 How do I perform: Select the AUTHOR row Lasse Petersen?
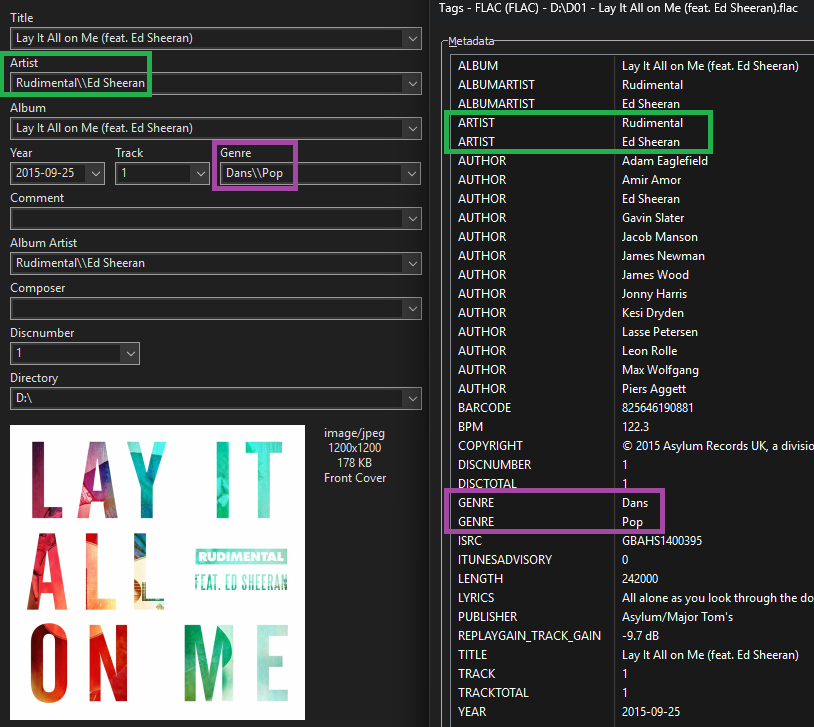click(x=632, y=332)
